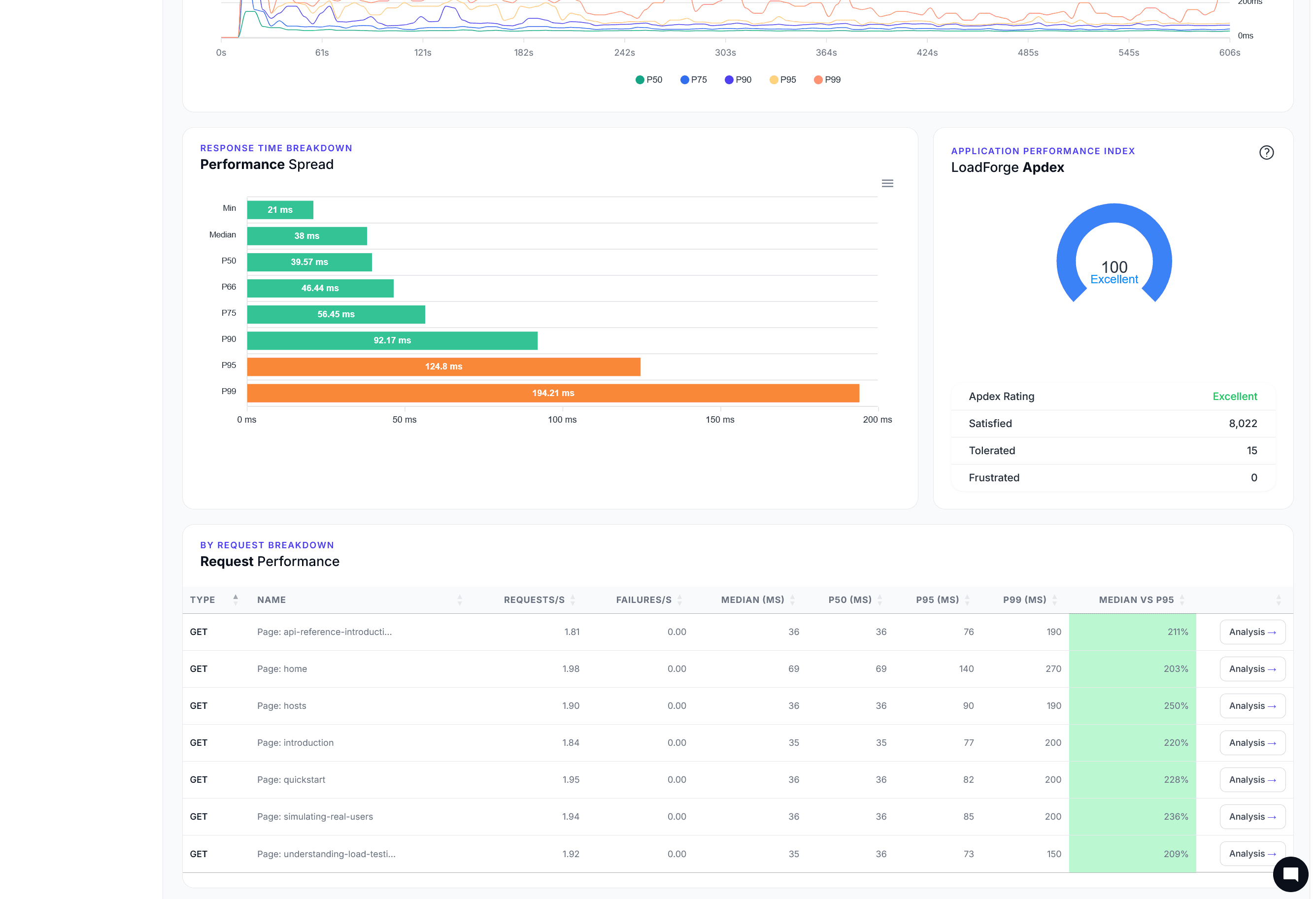Expand sorting options on the P99 (MS) column

coord(1055,599)
